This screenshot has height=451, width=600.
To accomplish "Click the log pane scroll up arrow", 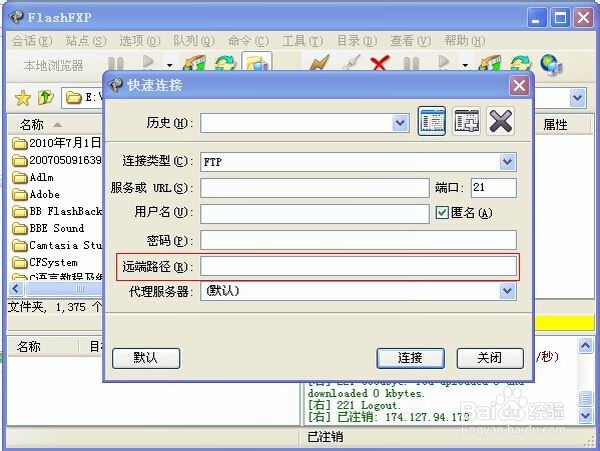I will click(585, 346).
